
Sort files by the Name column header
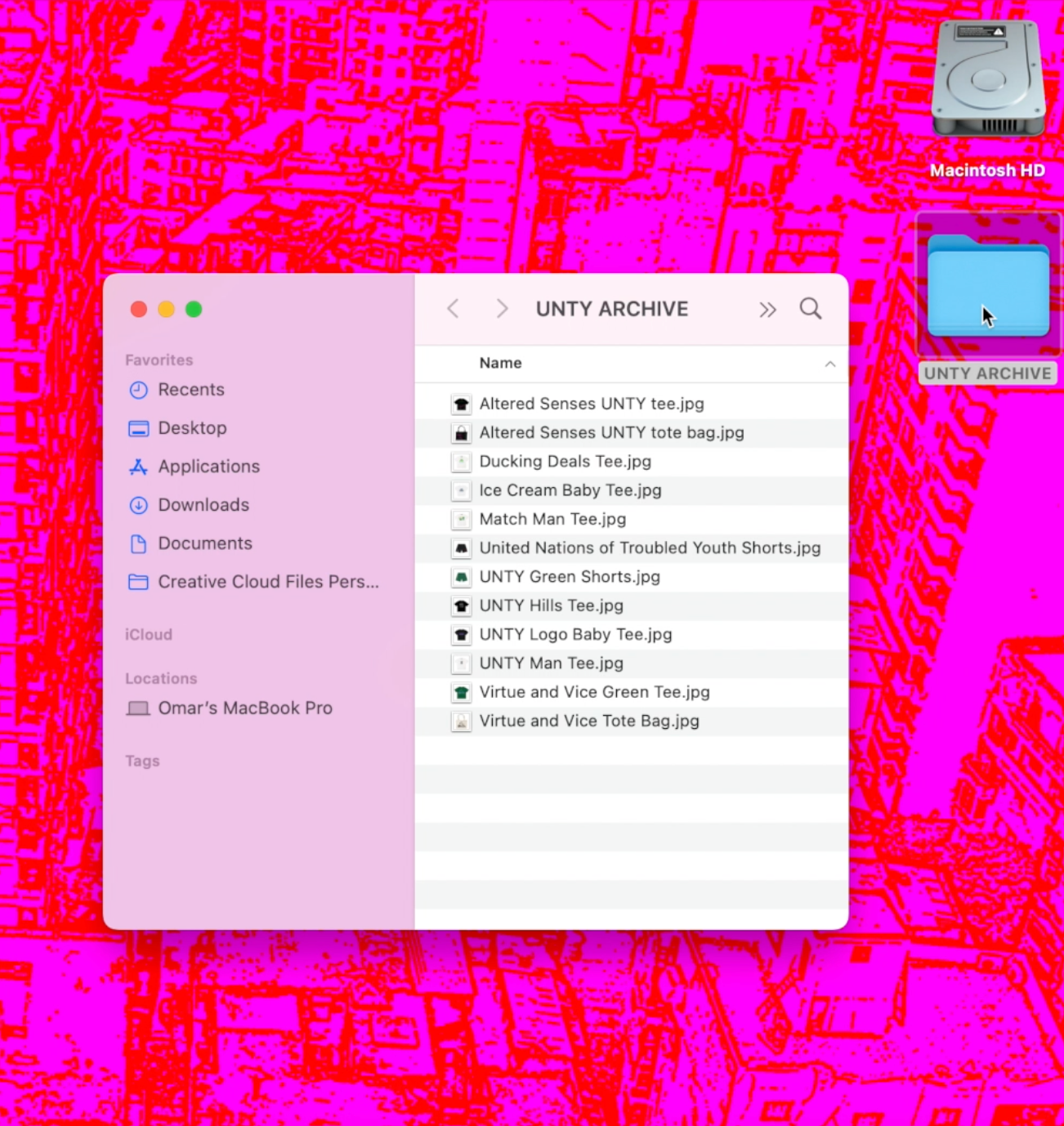[500, 363]
